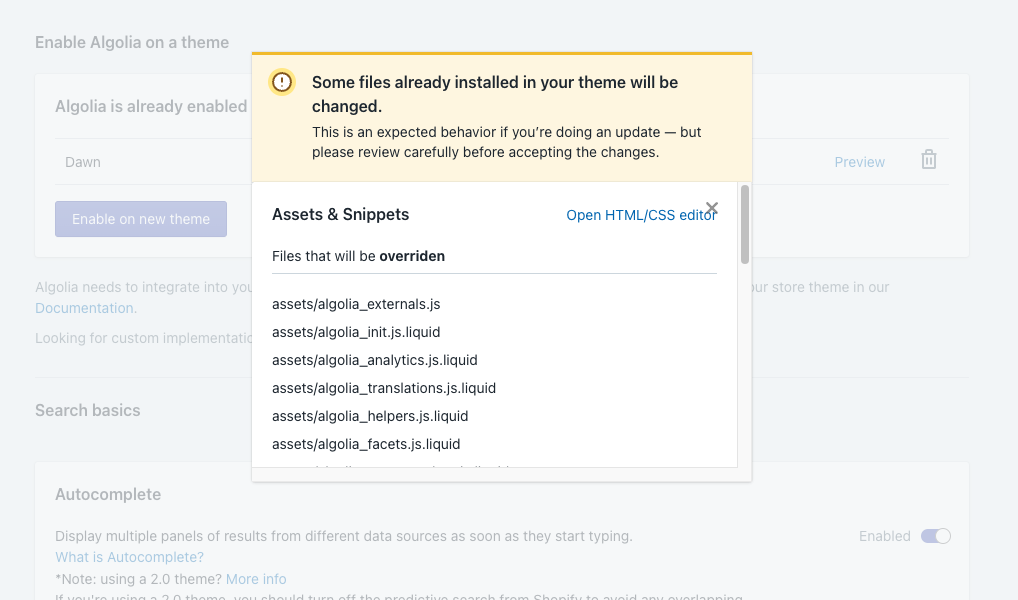Screen dimensions: 1018x600
Task: Click Enable on new theme button
Action: coord(141,219)
